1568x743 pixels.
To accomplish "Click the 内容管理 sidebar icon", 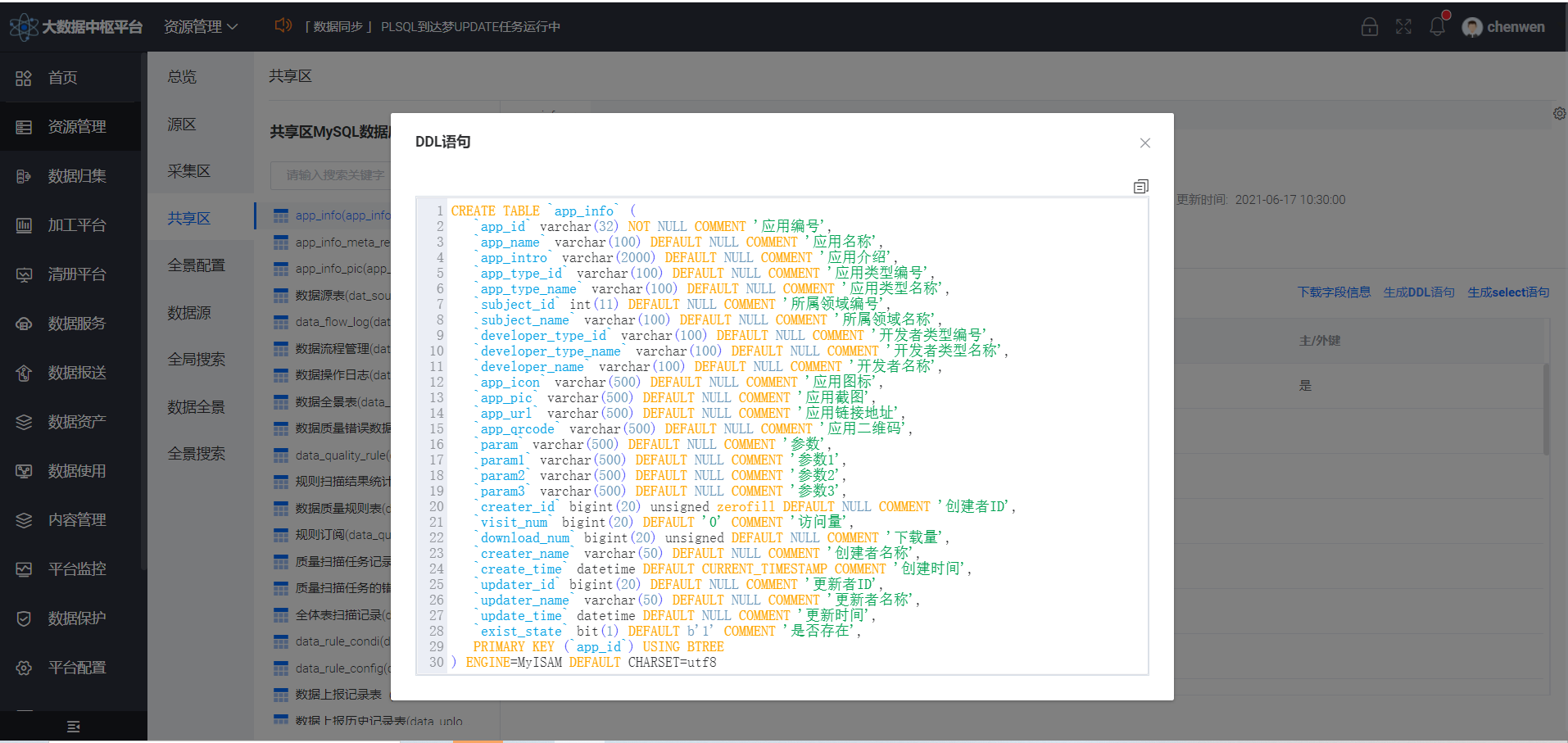I will (24, 520).
